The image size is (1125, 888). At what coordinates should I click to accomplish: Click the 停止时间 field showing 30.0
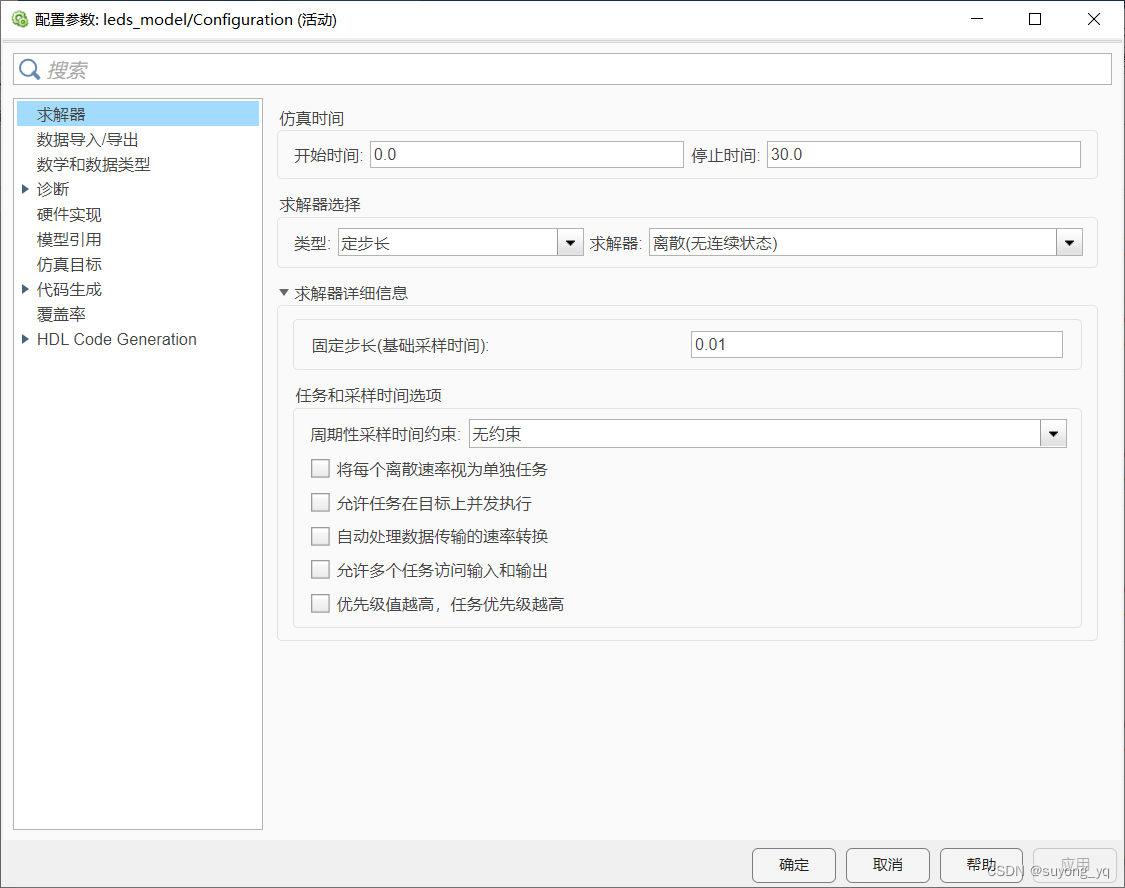coord(923,154)
